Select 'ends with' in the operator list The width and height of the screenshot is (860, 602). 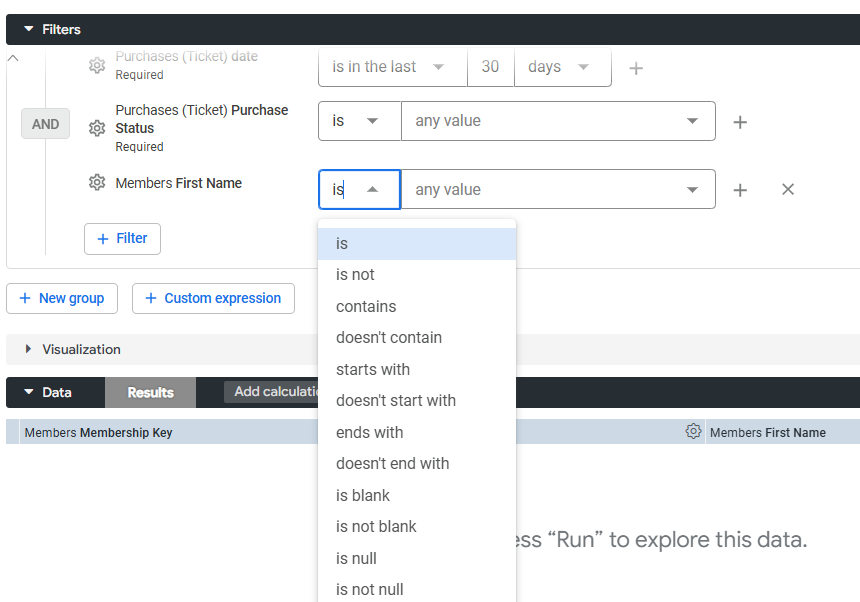point(417,433)
